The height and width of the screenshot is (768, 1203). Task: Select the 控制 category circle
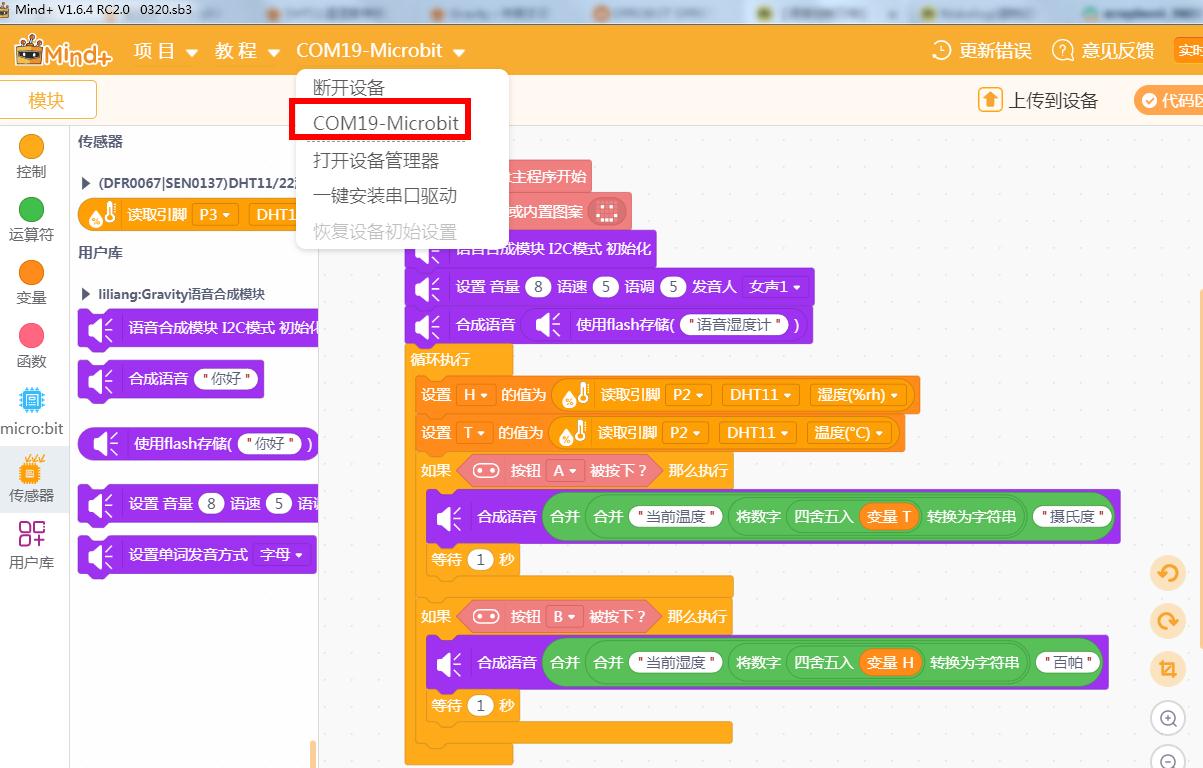32,147
